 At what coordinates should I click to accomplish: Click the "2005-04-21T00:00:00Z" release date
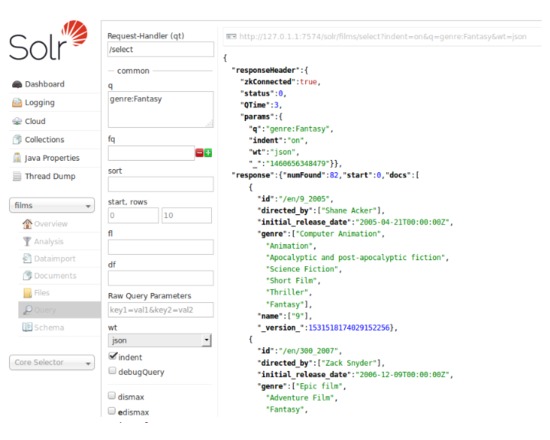[403, 222]
